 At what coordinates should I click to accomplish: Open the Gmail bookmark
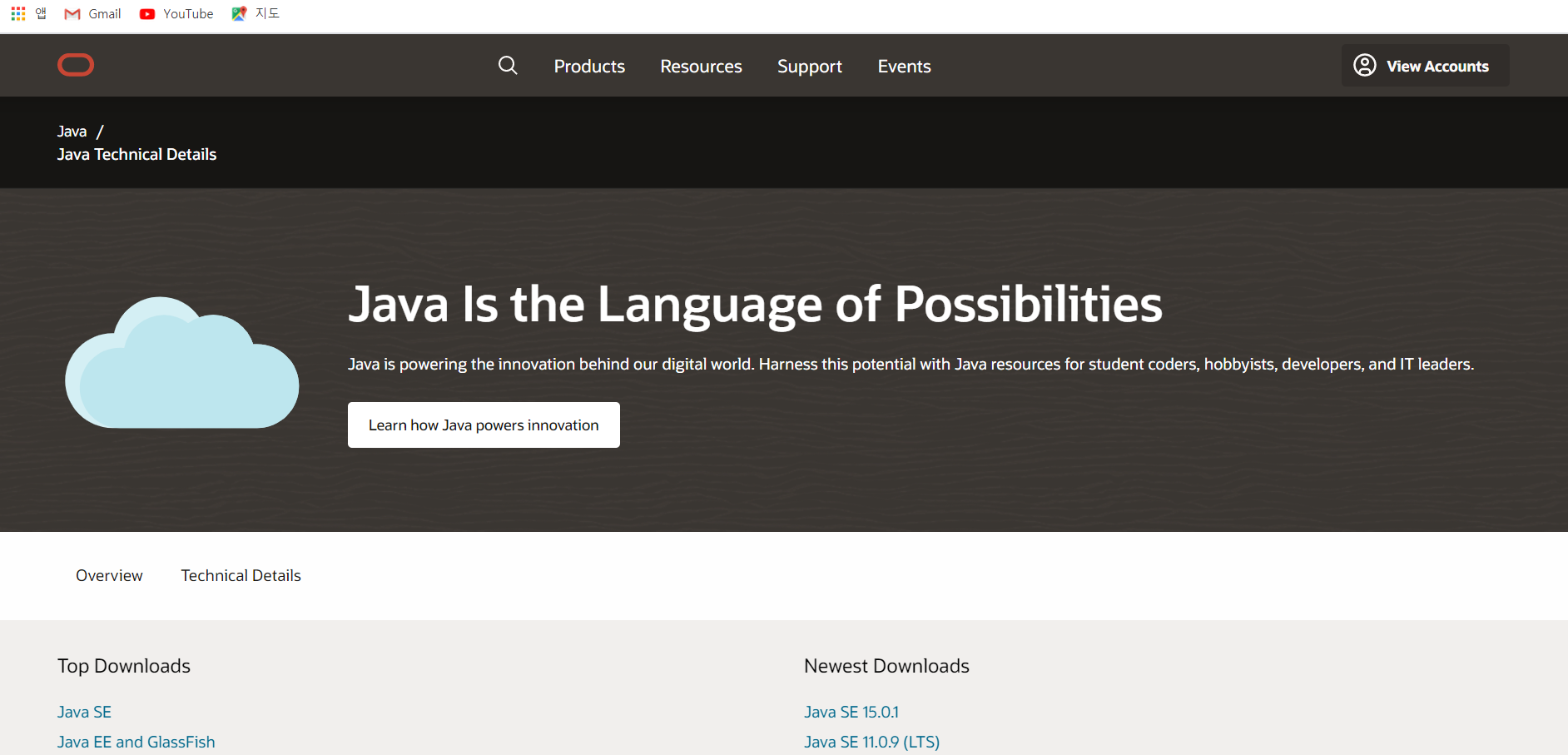click(x=93, y=13)
